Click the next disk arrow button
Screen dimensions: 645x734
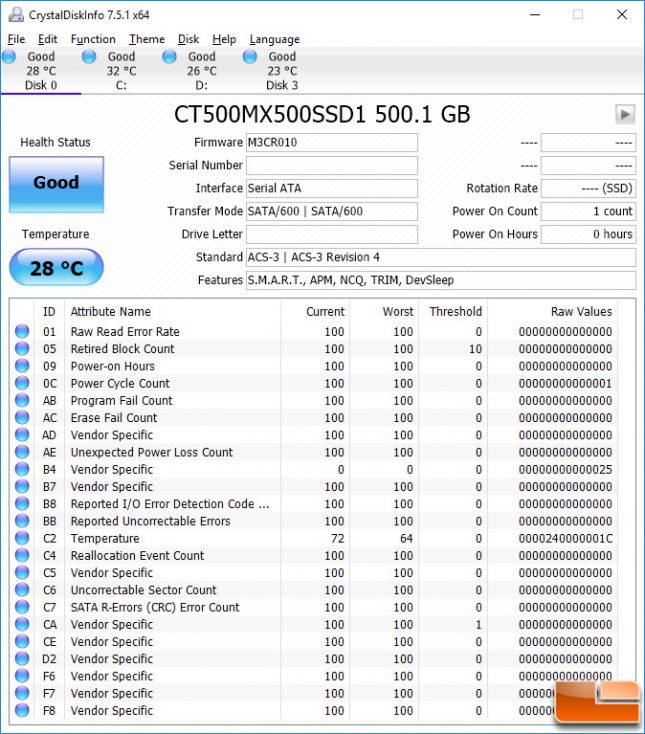(x=625, y=114)
